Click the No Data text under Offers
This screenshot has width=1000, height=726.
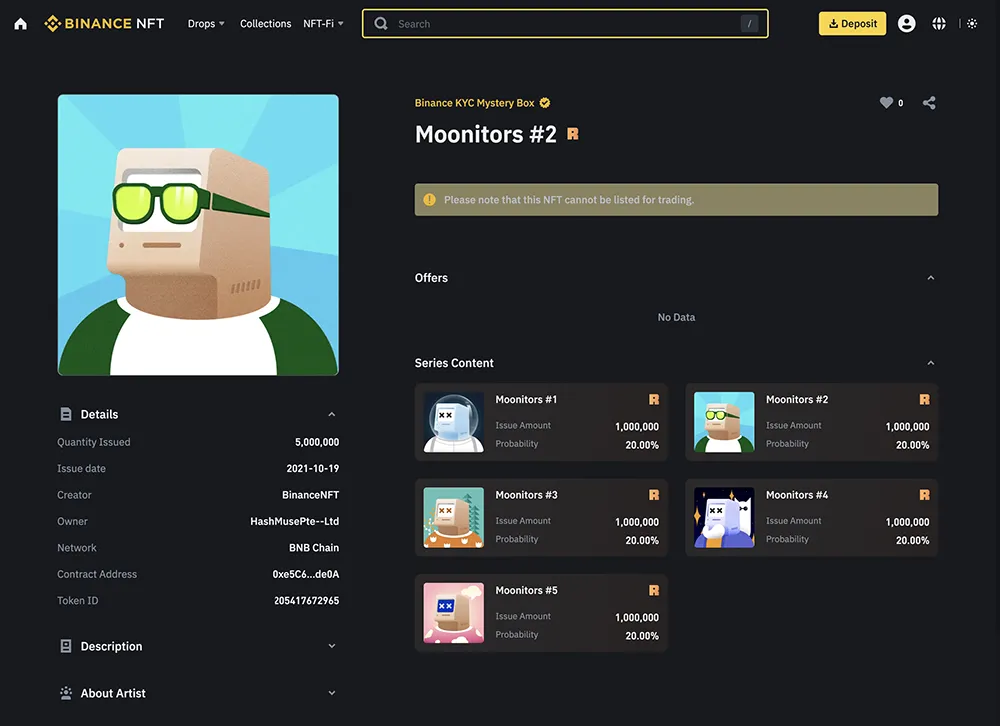point(676,317)
